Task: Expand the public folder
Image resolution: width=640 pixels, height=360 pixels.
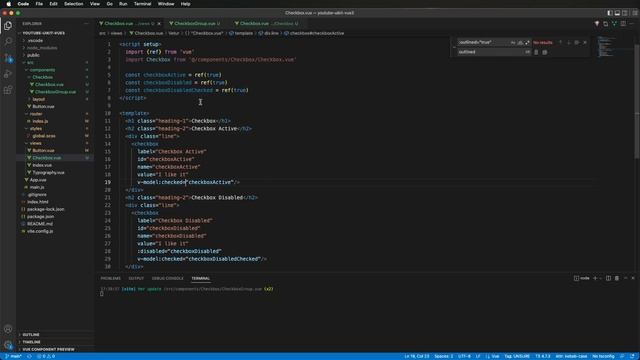Action: pyautogui.click(x=33, y=55)
